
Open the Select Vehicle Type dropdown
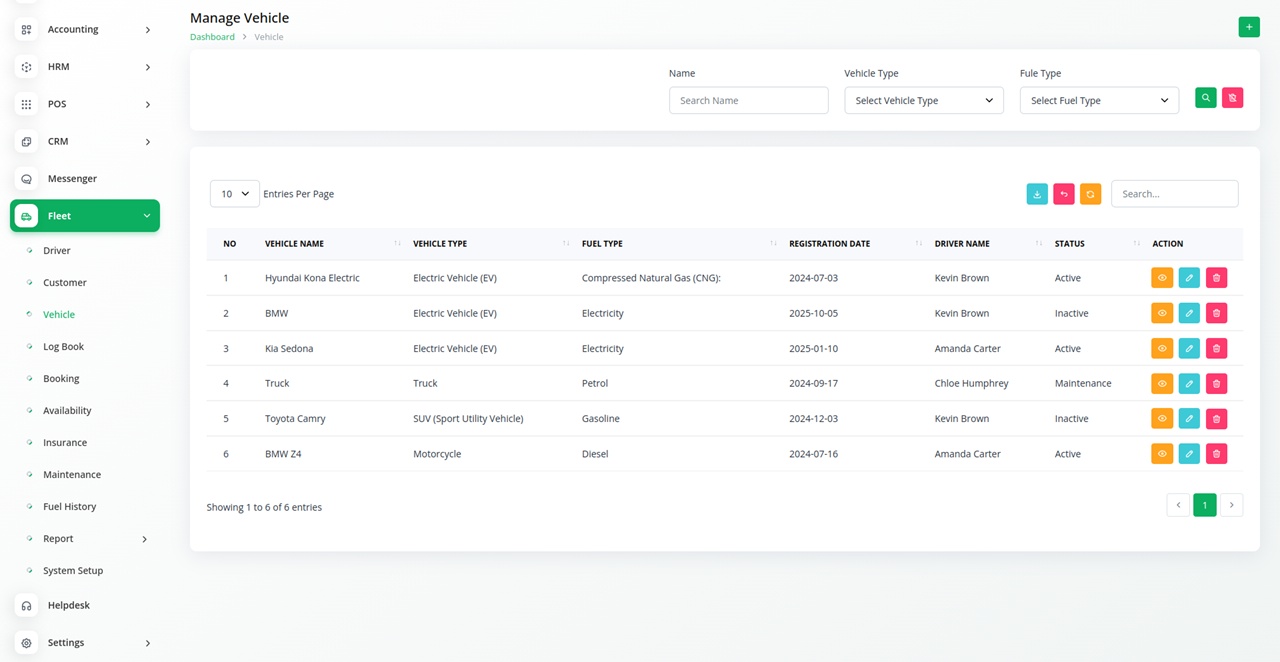923,100
